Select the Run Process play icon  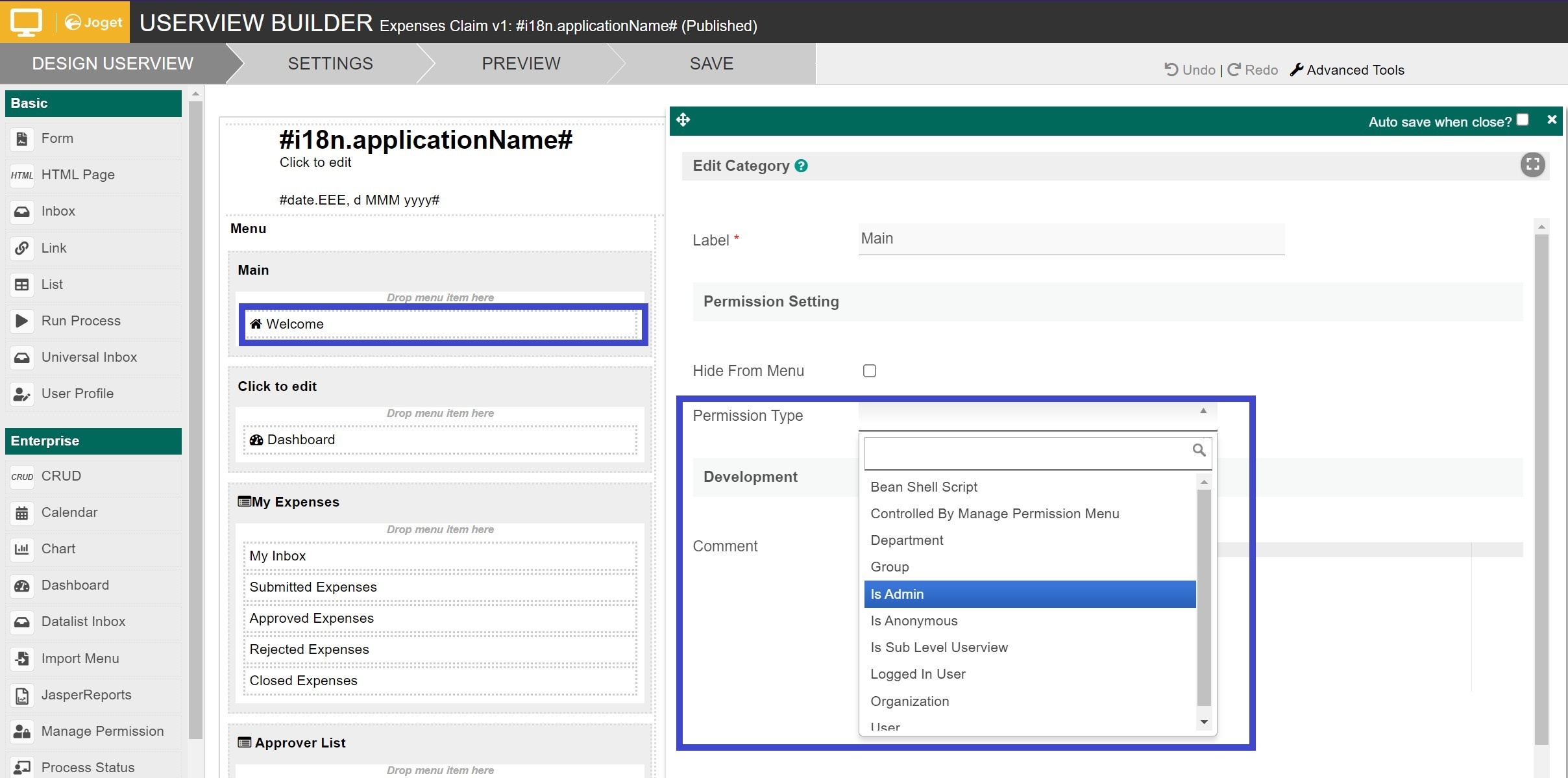pos(22,321)
